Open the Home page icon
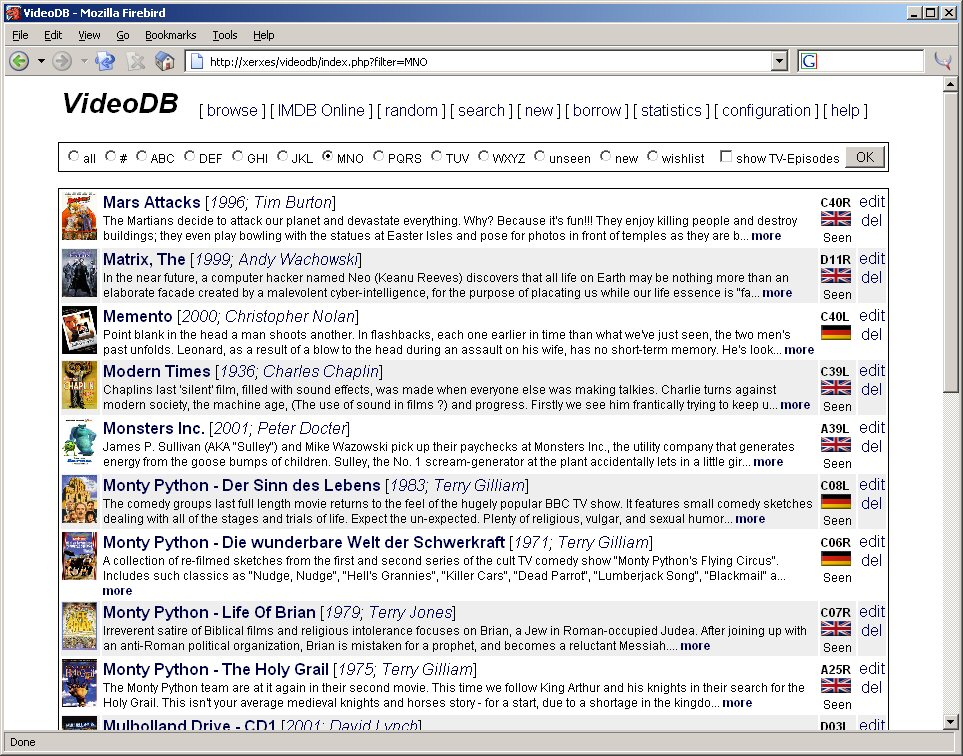 pos(165,61)
